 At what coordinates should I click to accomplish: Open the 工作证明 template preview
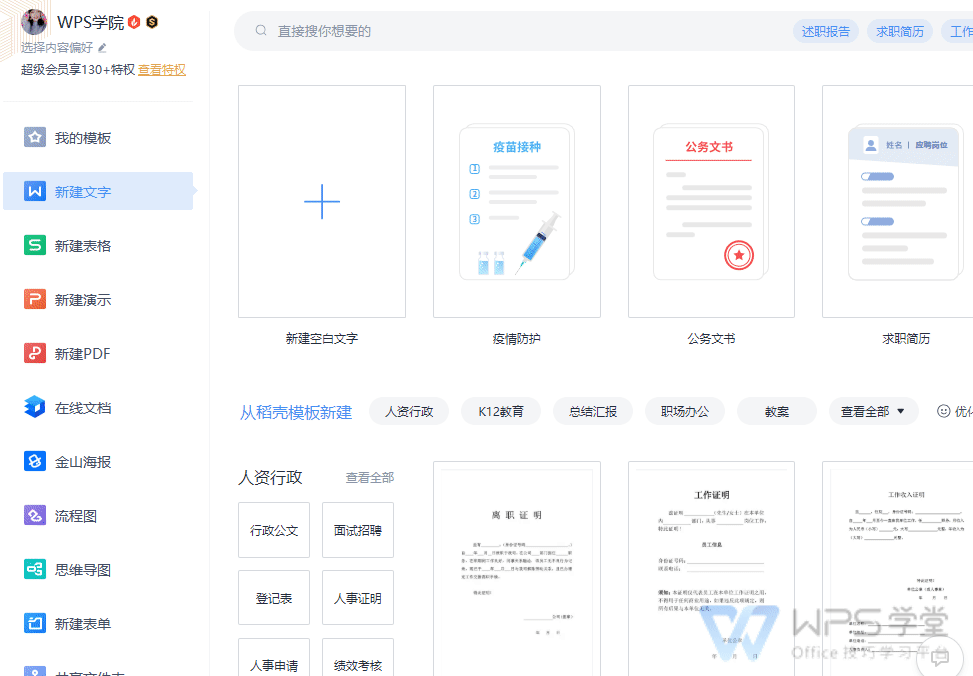pos(711,569)
